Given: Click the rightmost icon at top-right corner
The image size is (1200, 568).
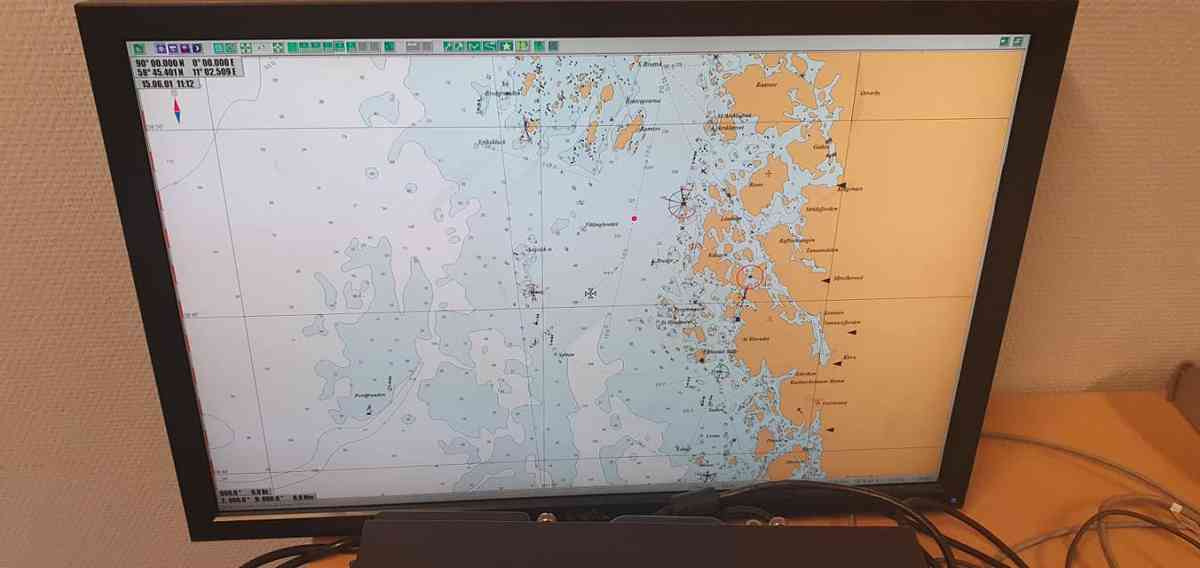Looking at the screenshot, I should 1019,41.
